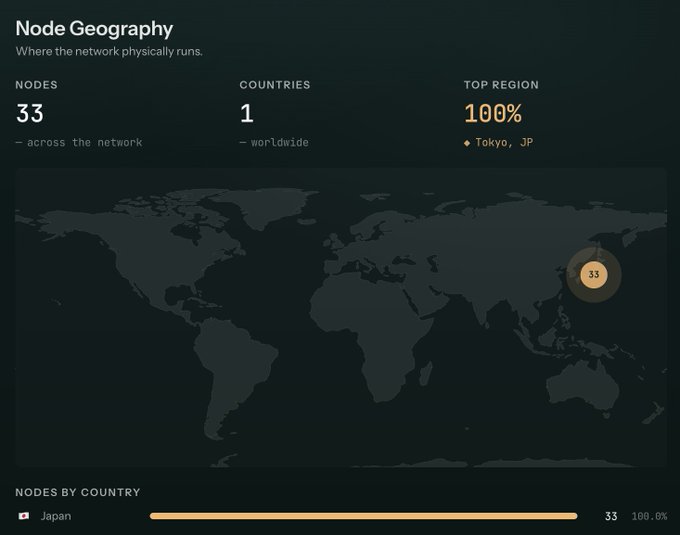Click the Japan node share progress bar

[363, 516]
